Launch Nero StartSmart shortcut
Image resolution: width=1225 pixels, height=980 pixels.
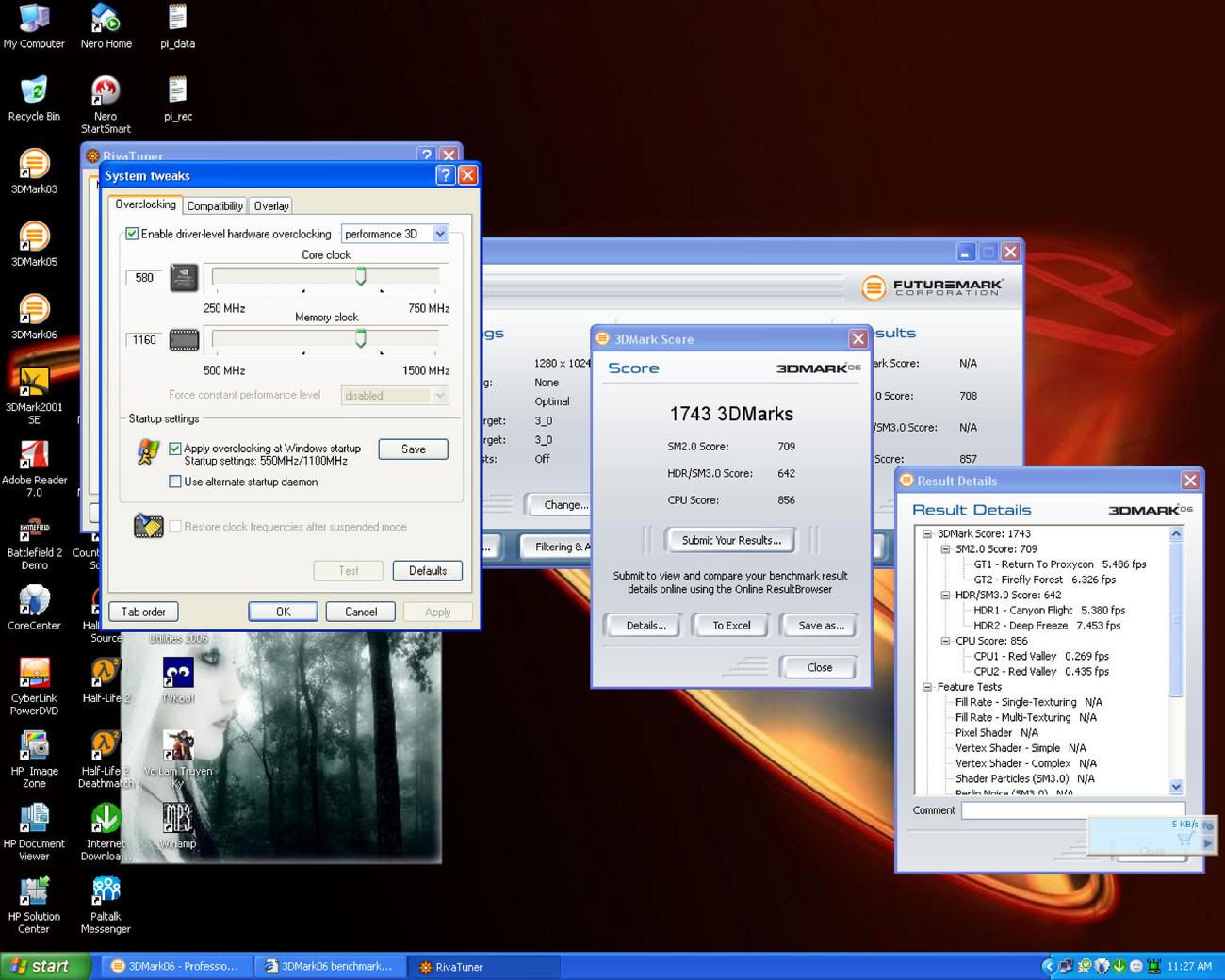pos(106,105)
